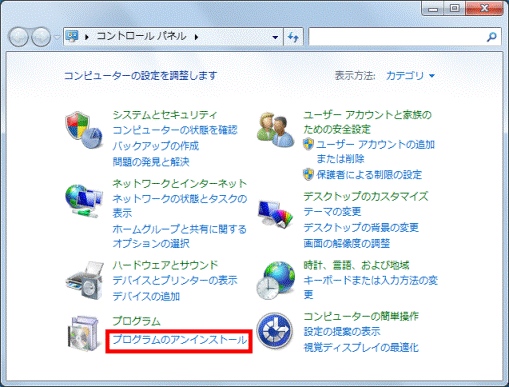Click 設定の提案の表示 link
509x387 pixels.
tap(342, 332)
